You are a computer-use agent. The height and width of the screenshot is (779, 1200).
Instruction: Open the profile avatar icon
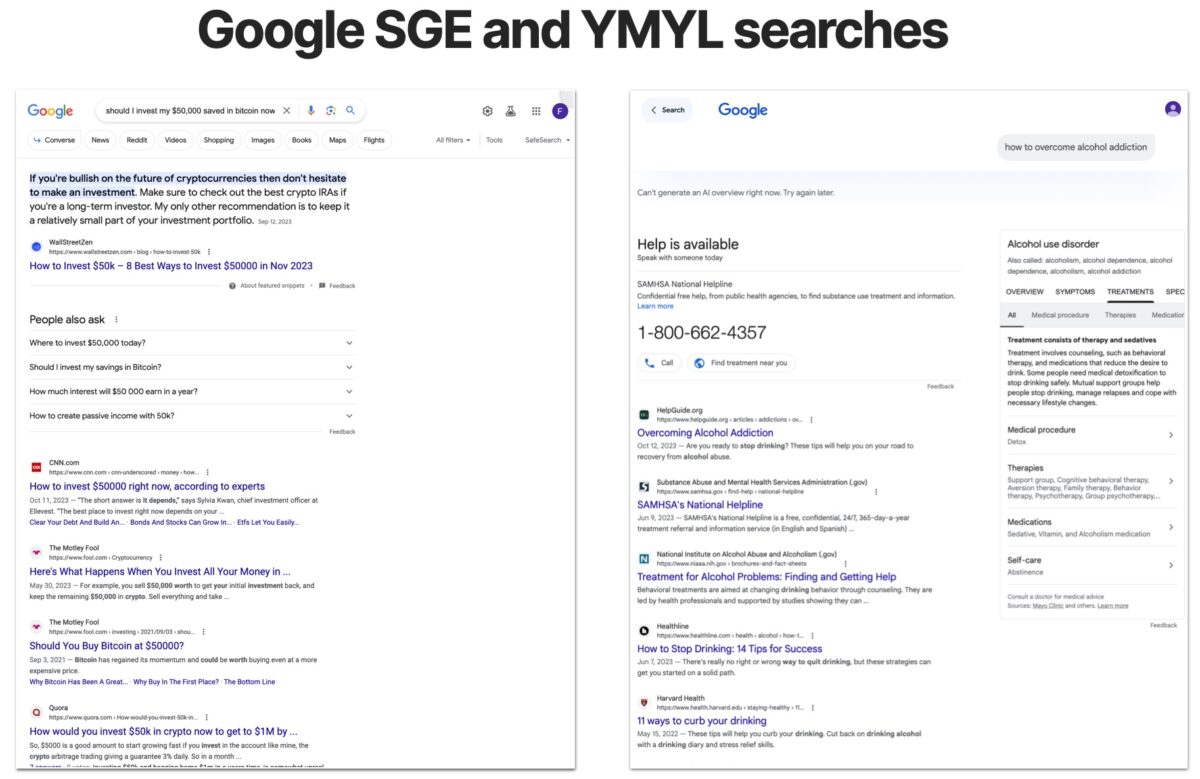click(x=560, y=110)
